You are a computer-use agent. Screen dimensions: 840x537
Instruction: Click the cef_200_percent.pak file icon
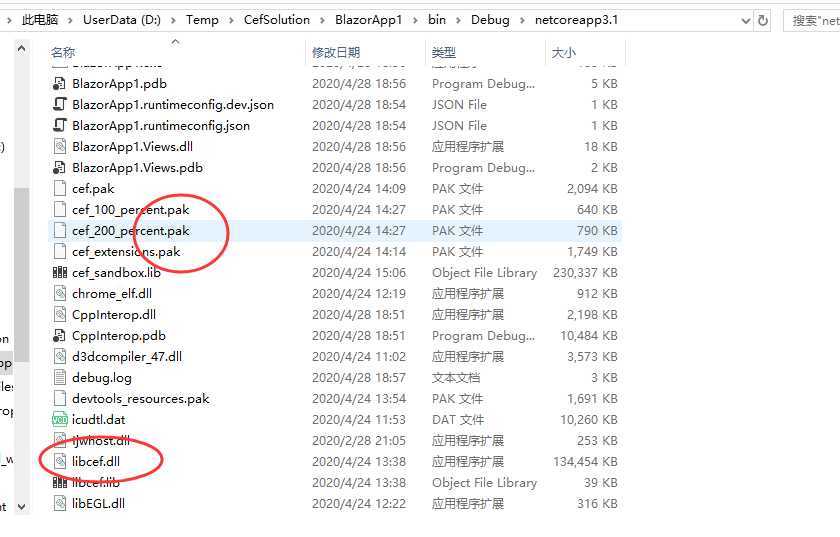pos(59,230)
